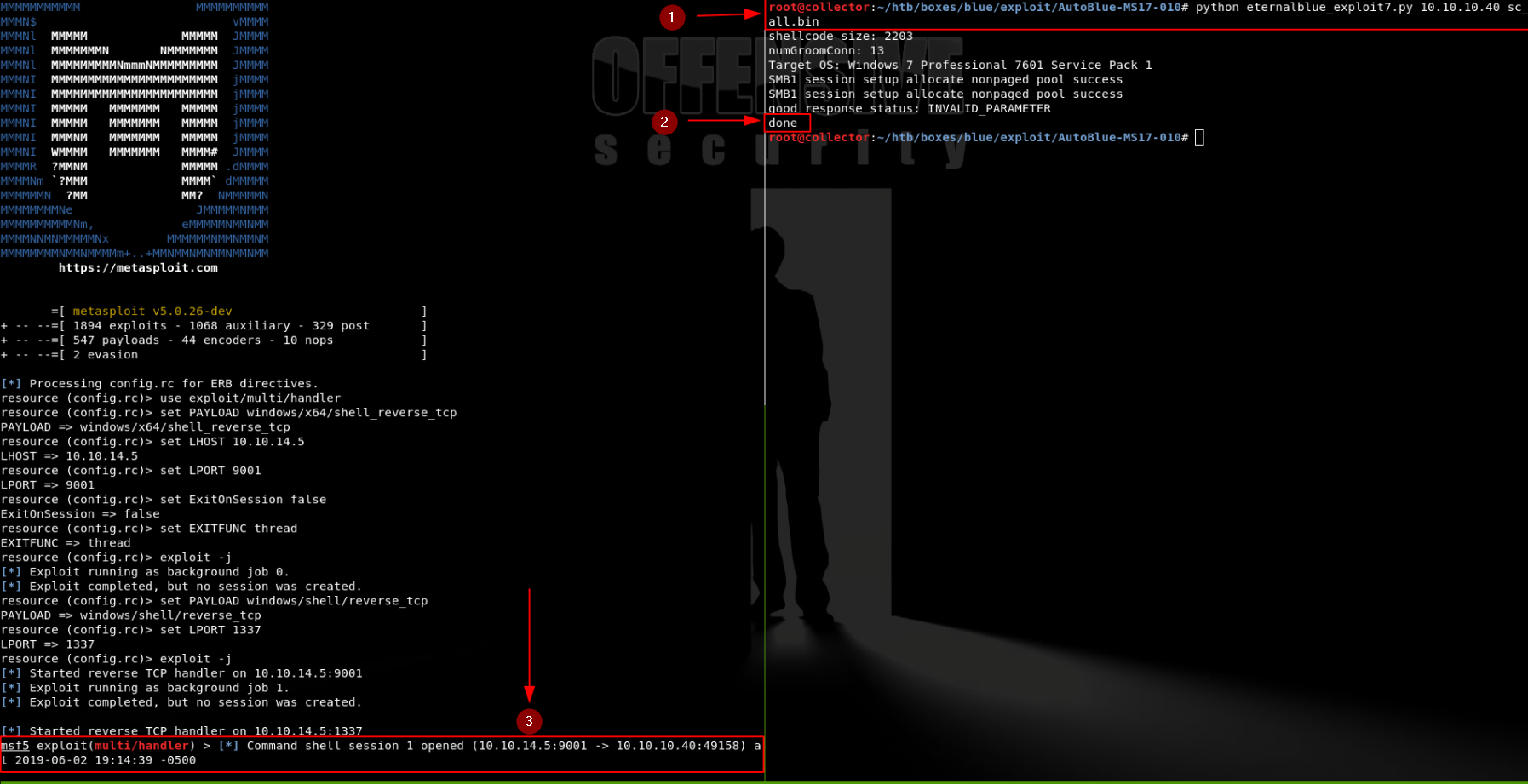Click the 'metasploit v5.0.26-dev' version text
This screenshot has height=784, width=1528.
click(152, 312)
